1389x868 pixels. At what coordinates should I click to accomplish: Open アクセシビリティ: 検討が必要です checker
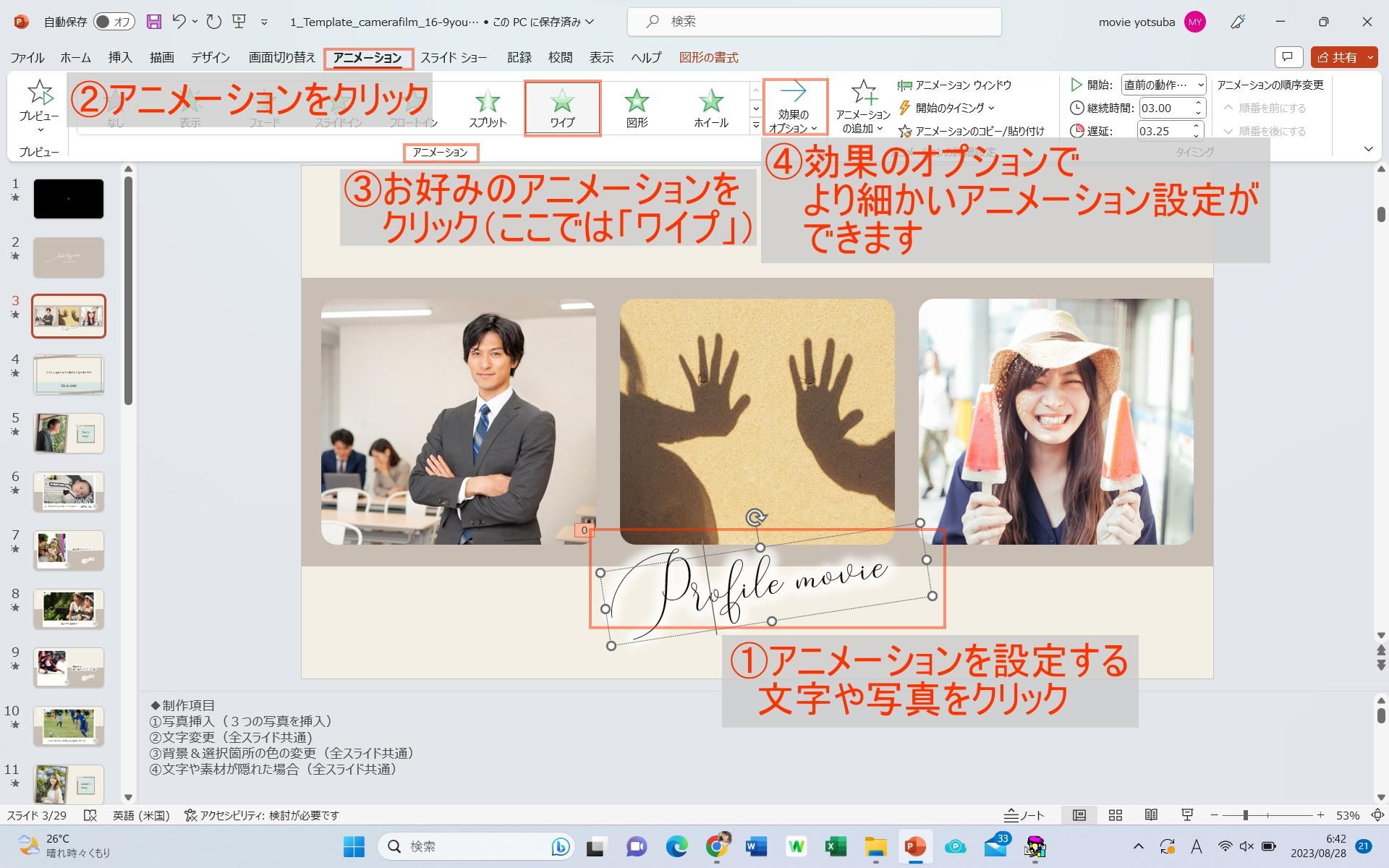(x=262, y=815)
